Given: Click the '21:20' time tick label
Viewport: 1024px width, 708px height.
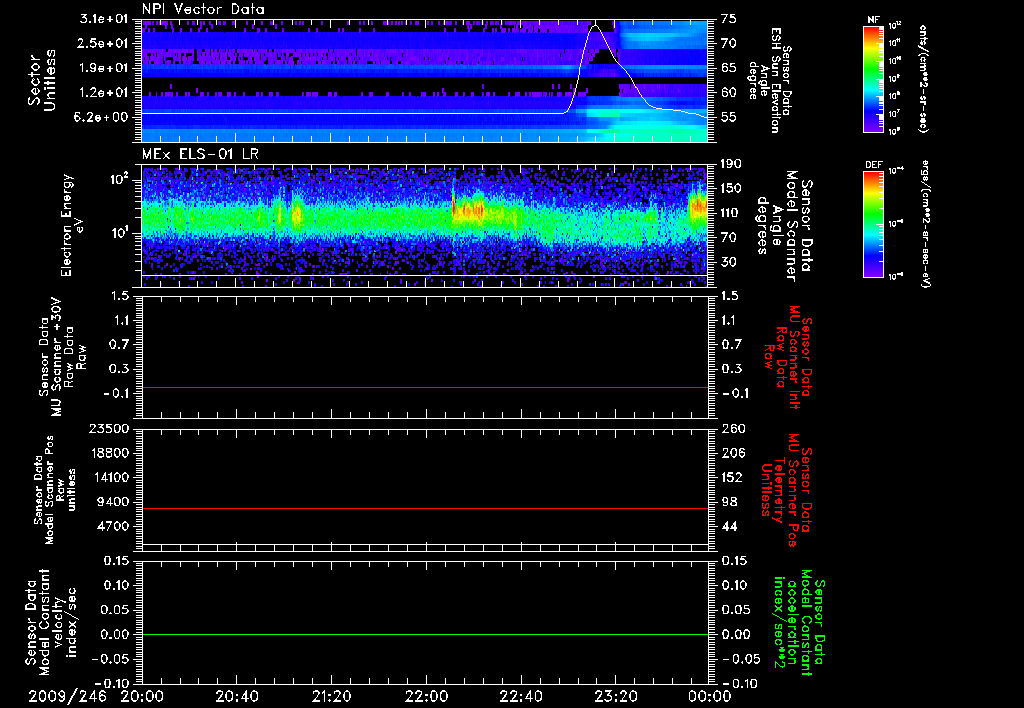Looking at the screenshot, I should pos(331,697).
